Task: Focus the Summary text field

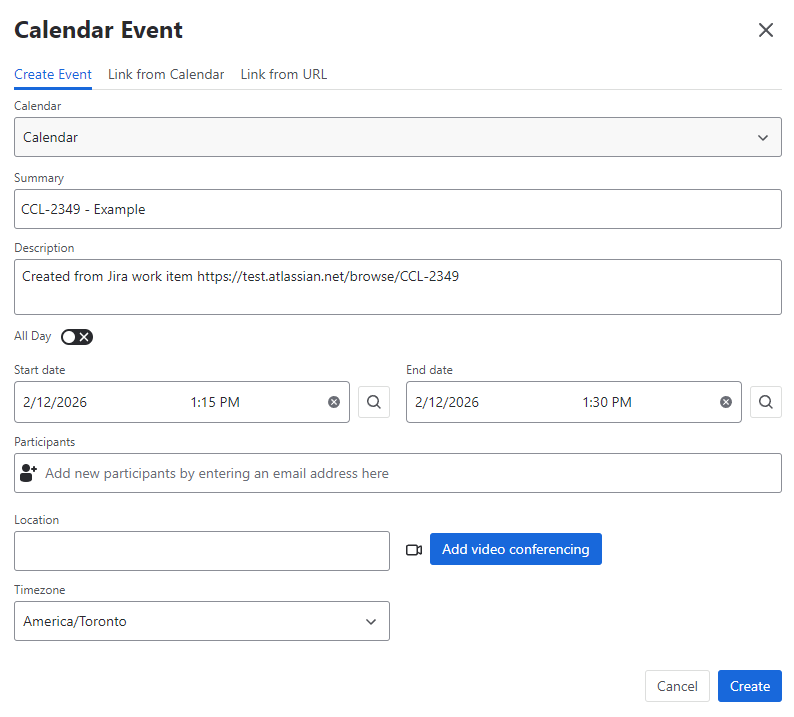Action: (x=397, y=209)
